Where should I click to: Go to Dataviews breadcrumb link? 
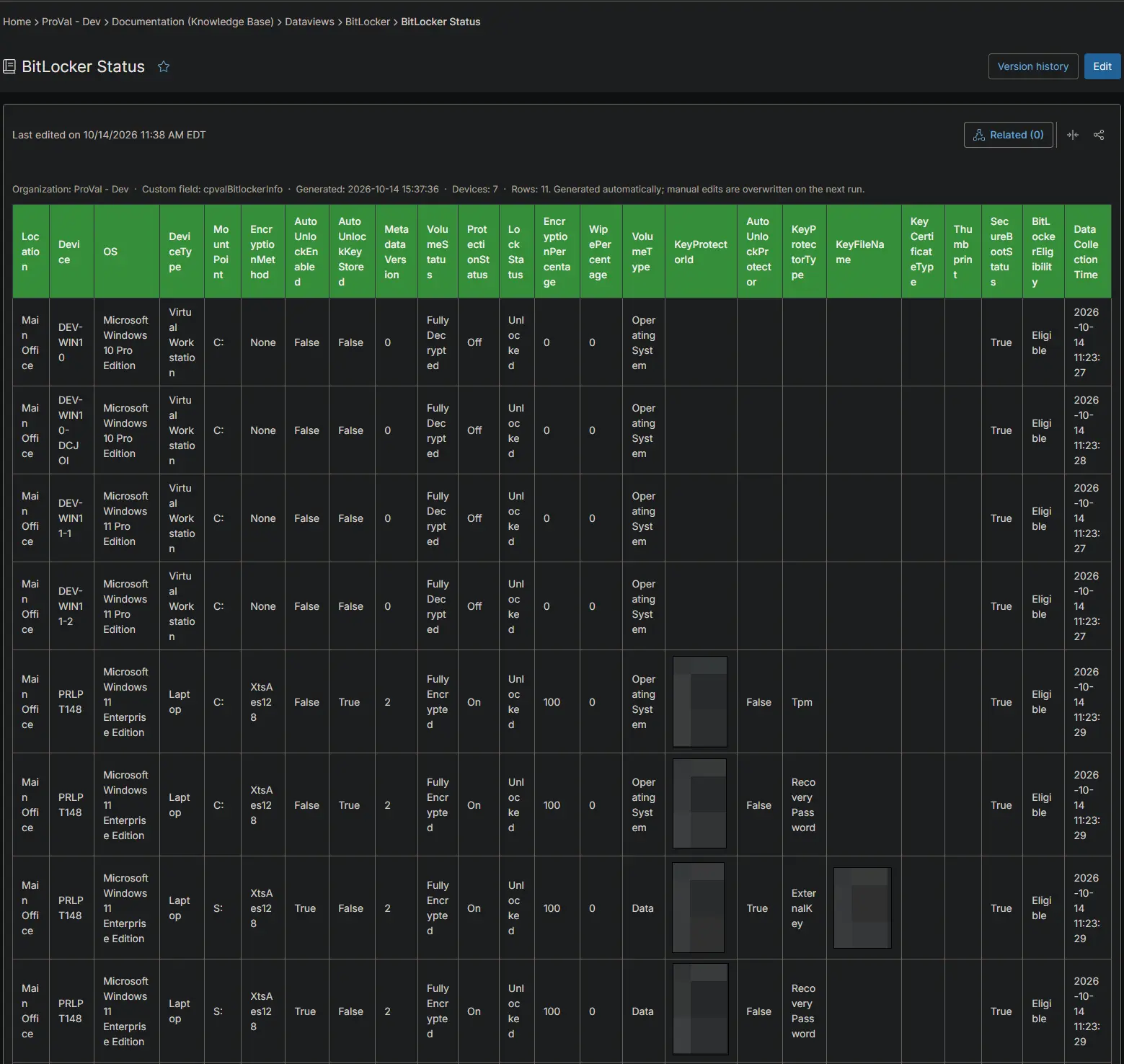(x=309, y=22)
